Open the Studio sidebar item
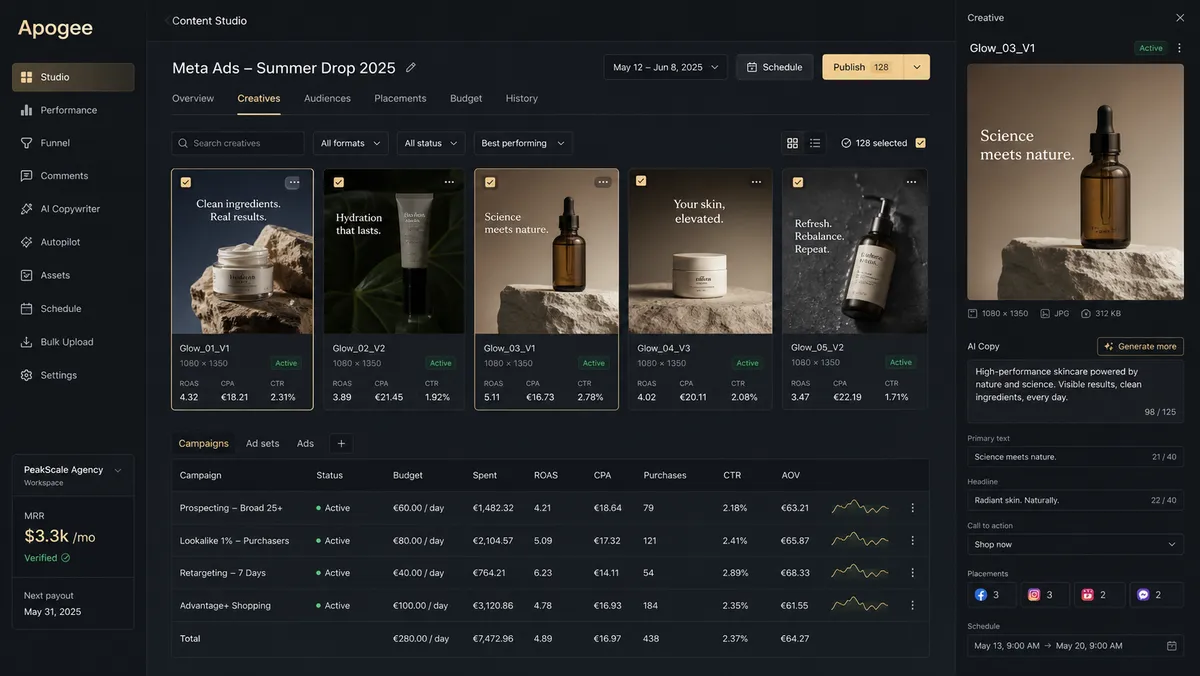This screenshot has height=676, width=1200. tap(73, 77)
